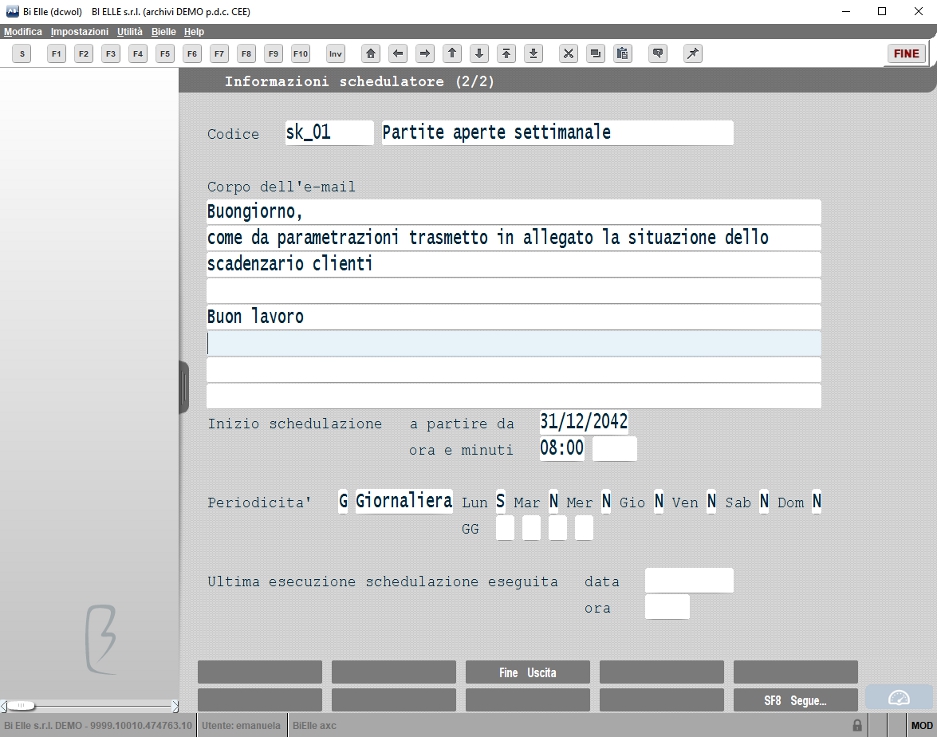Viewport: 937px width, 737px height.
Task: Toggle the Mar day flag N
Action: click(553, 501)
